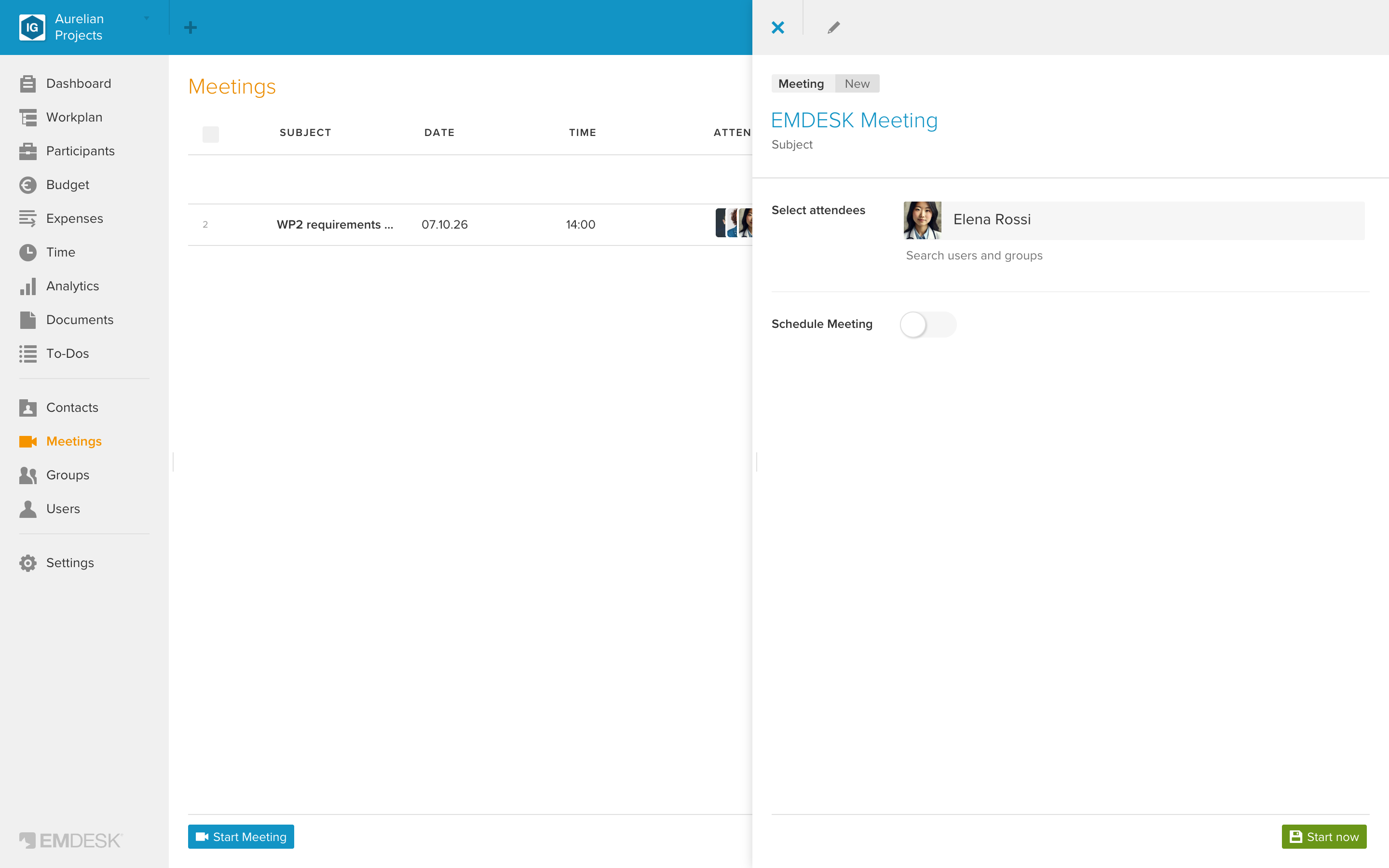This screenshot has width=1389, height=868.
Task: Open the Workplan sidebar icon
Action: 27,117
